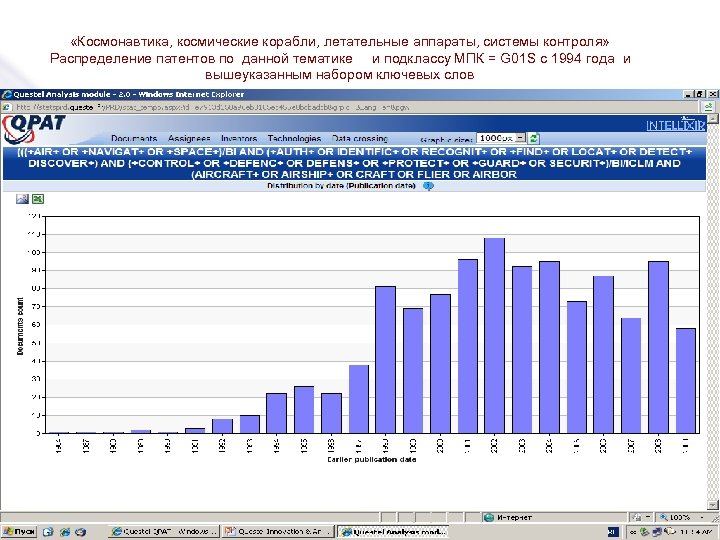This screenshot has width=720, height=540.
Task: Click the last bar for 2009
Action: (x=686, y=381)
